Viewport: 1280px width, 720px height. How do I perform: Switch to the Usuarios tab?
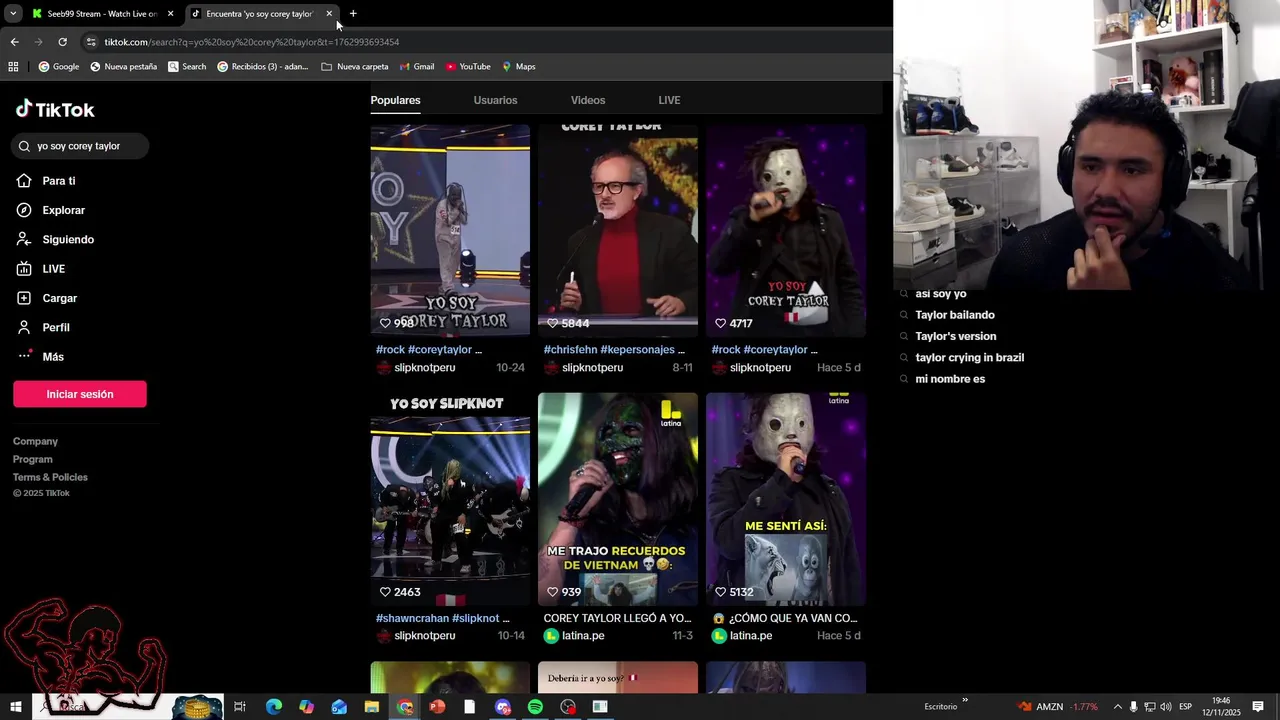tap(495, 100)
